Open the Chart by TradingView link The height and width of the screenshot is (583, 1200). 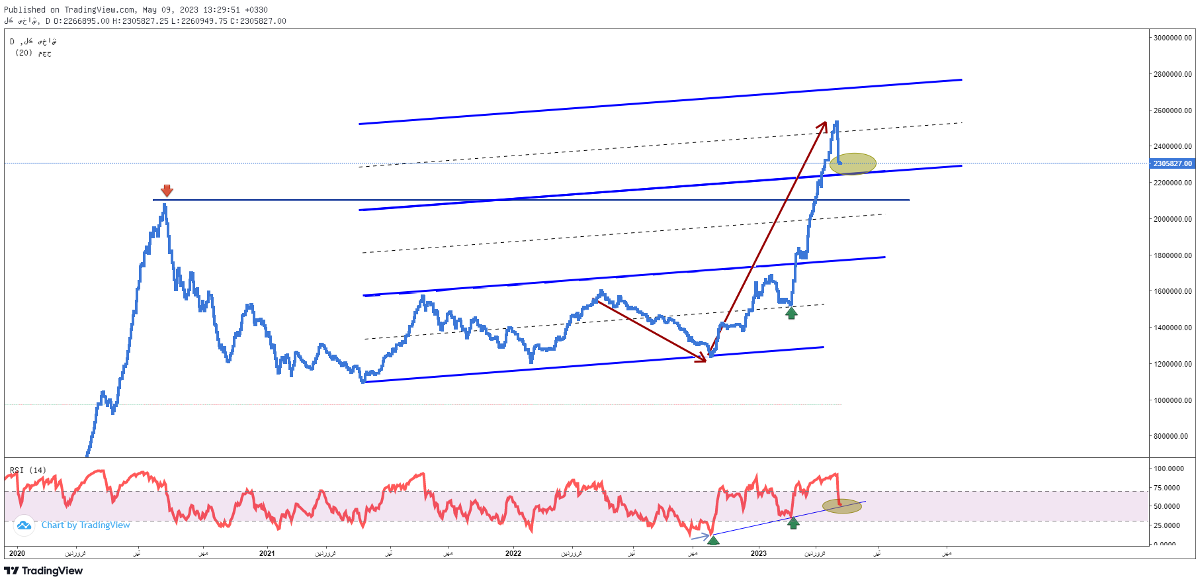(85, 525)
